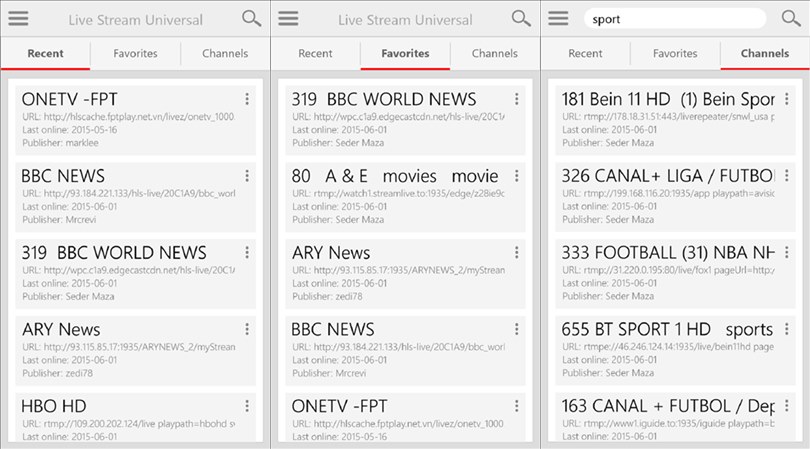
Task: Open more options for 319 BBC WORLD NEWS in Recent
Action: (x=247, y=252)
